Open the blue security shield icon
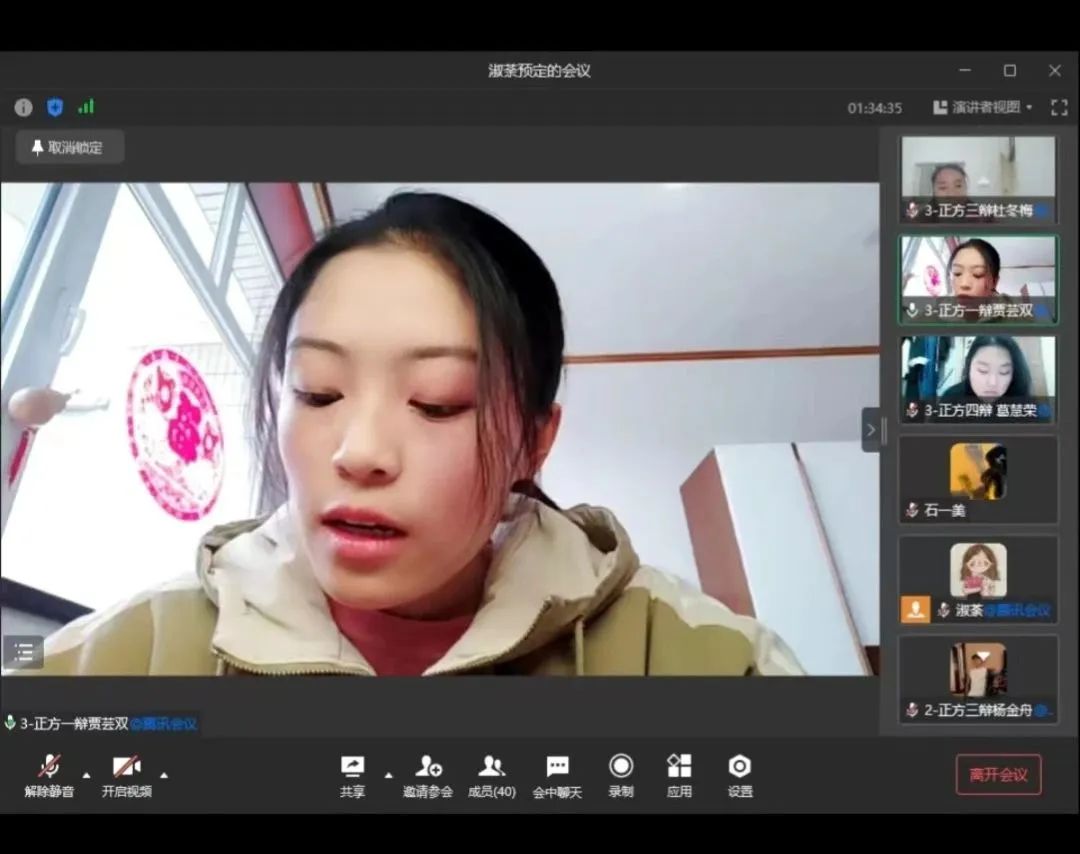 click(x=55, y=107)
